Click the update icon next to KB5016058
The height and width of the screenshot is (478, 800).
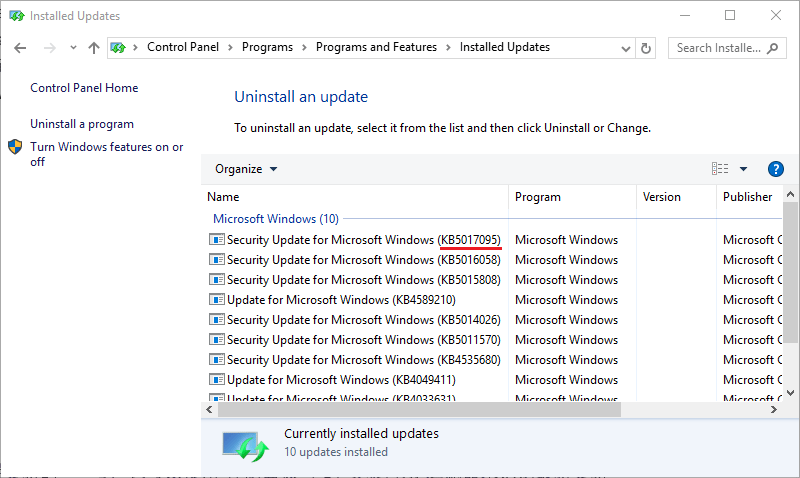[216, 259]
